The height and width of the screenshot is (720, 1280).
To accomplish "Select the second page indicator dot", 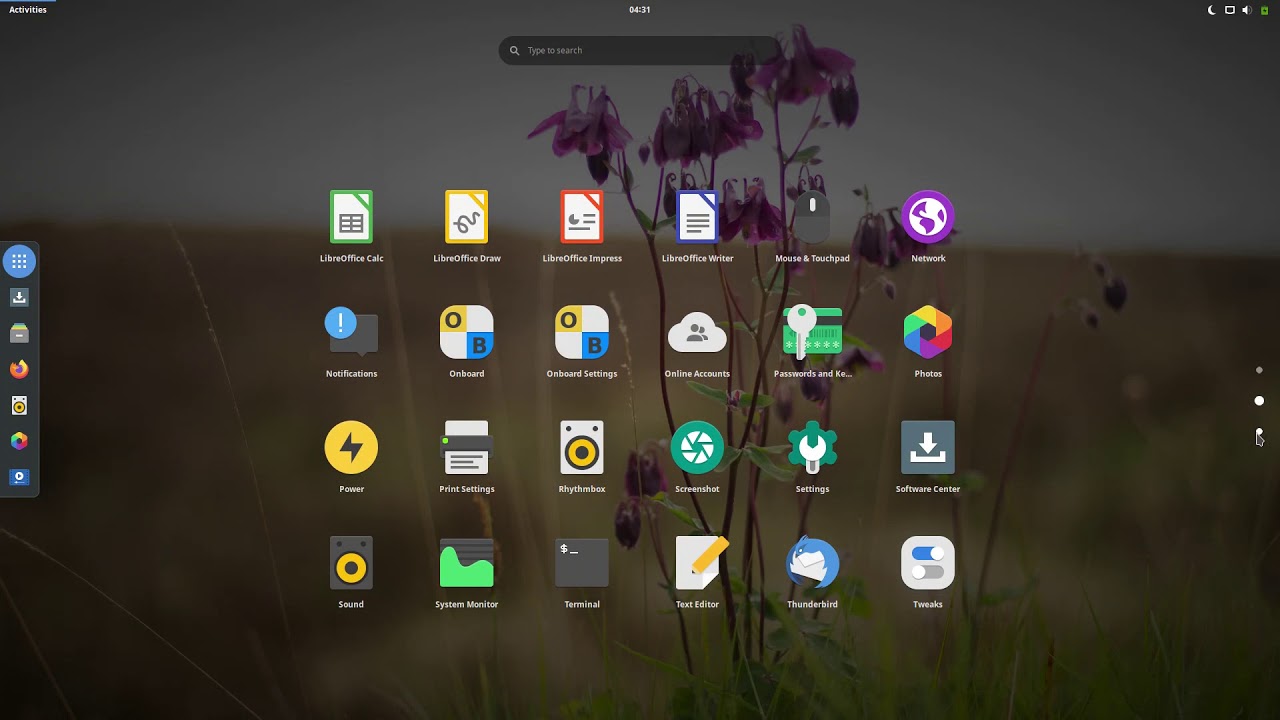I will tap(1259, 401).
